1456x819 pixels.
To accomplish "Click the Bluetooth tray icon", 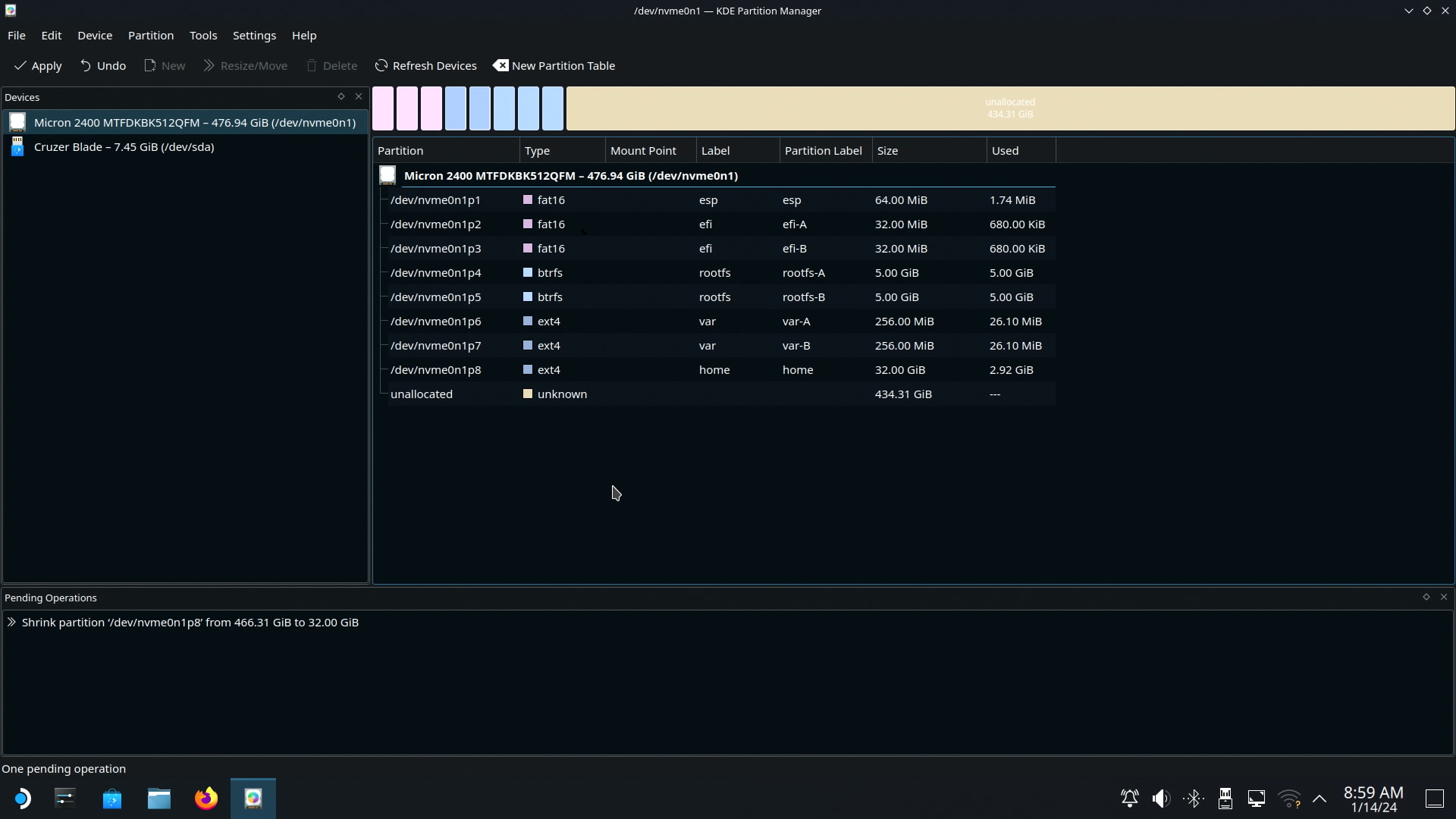I will 1194,799.
